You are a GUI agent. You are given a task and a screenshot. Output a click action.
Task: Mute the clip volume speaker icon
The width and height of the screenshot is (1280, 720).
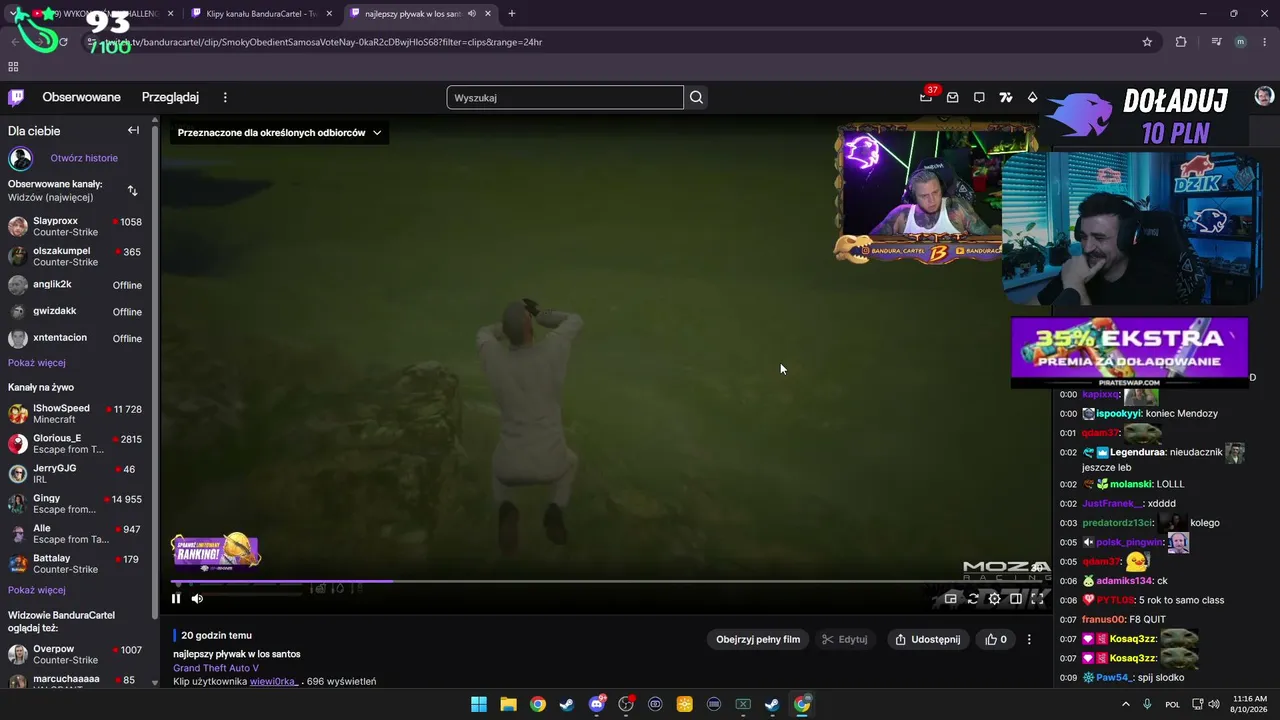tap(197, 599)
